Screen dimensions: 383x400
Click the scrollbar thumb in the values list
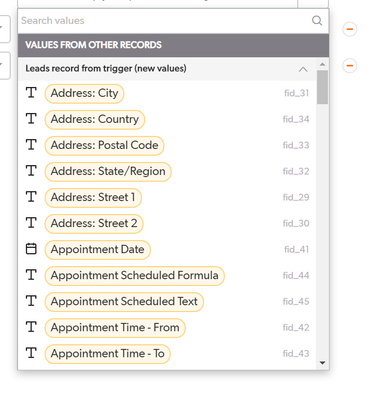322,87
